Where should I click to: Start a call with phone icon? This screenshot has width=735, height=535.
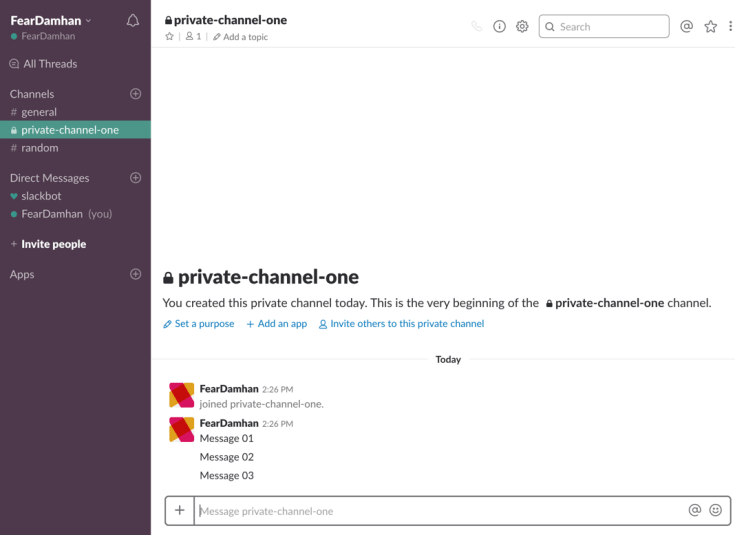[x=476, y=27]
